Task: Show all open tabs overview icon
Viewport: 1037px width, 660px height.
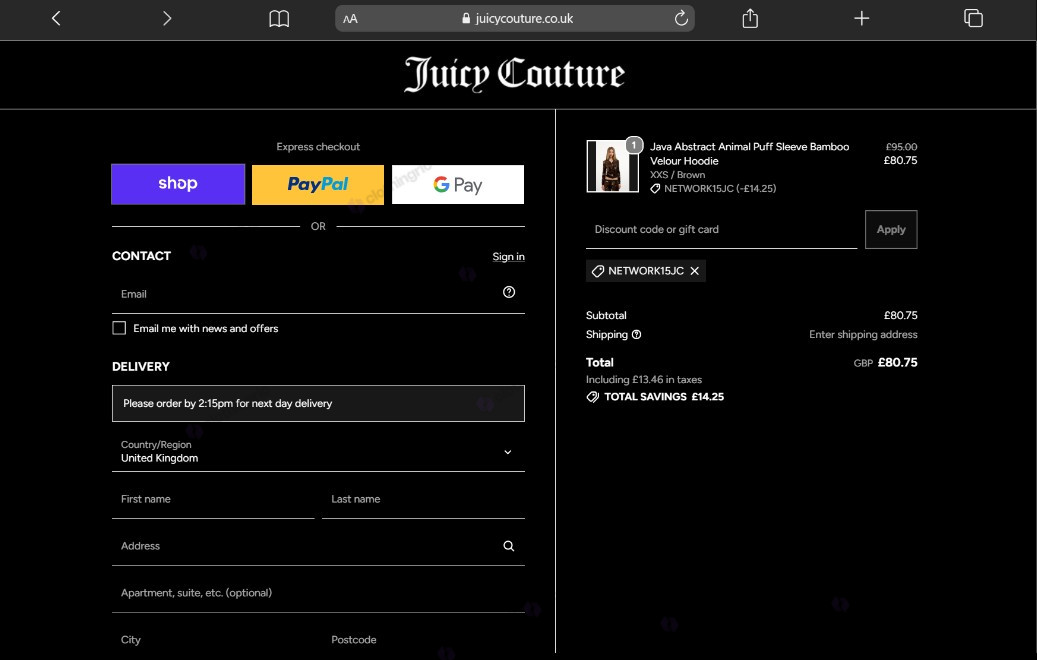Action: [973, 19]
